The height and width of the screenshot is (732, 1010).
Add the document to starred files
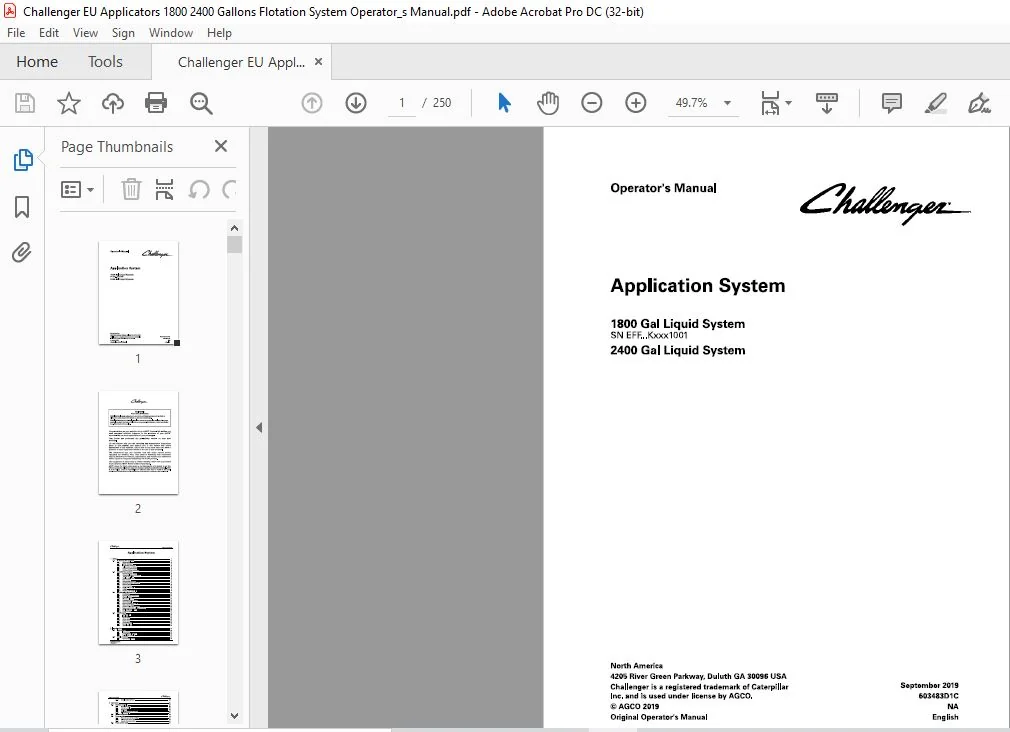click(x=69, y=103)
